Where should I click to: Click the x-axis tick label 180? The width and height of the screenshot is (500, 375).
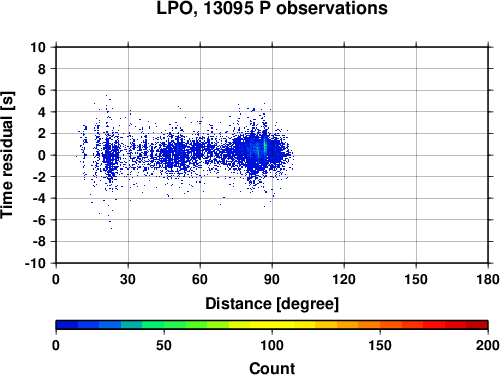point(488,279)
